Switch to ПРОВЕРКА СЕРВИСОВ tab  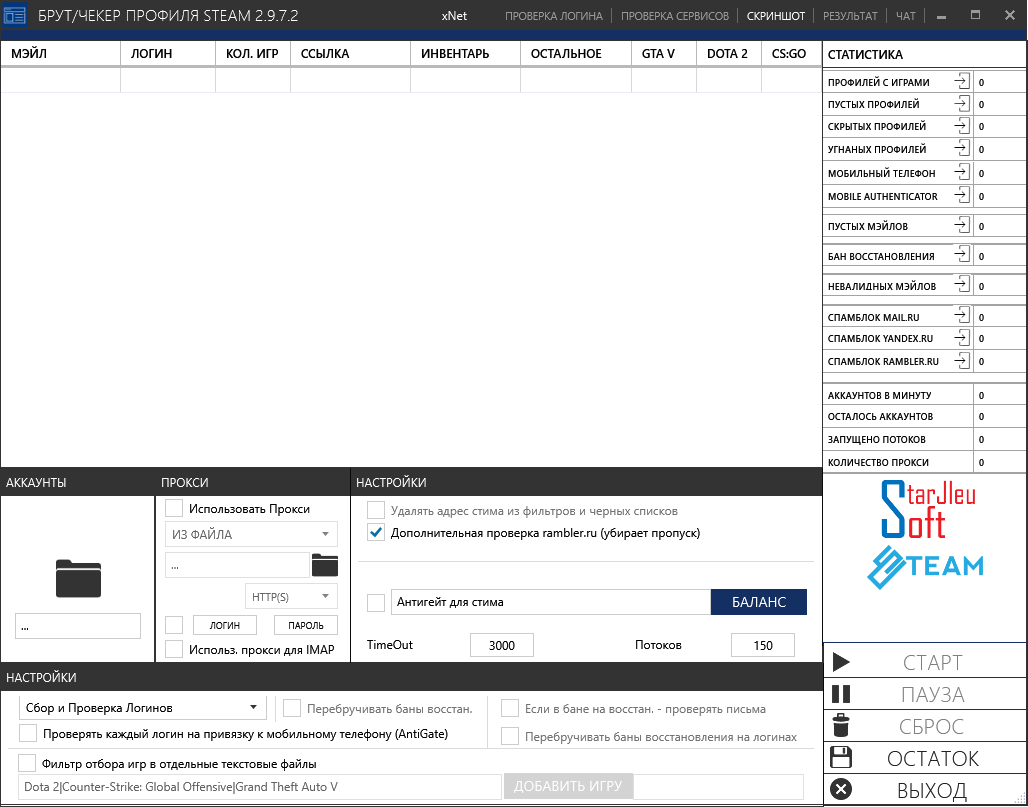click(x=675, y=16)
